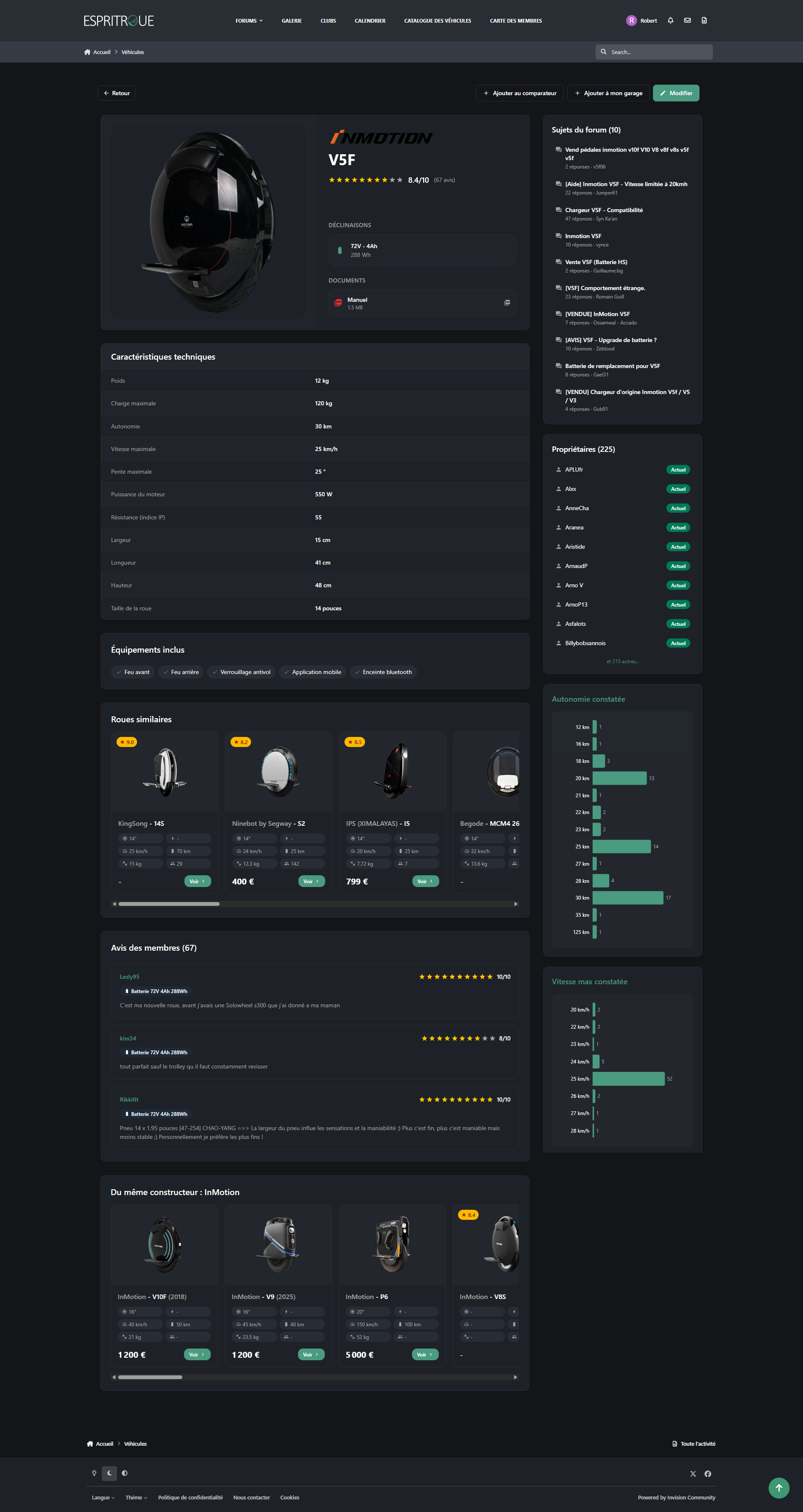This screenshot has height=1512, width=803.
Task: Open the messages envelope icon
Action: click(687, 21)
